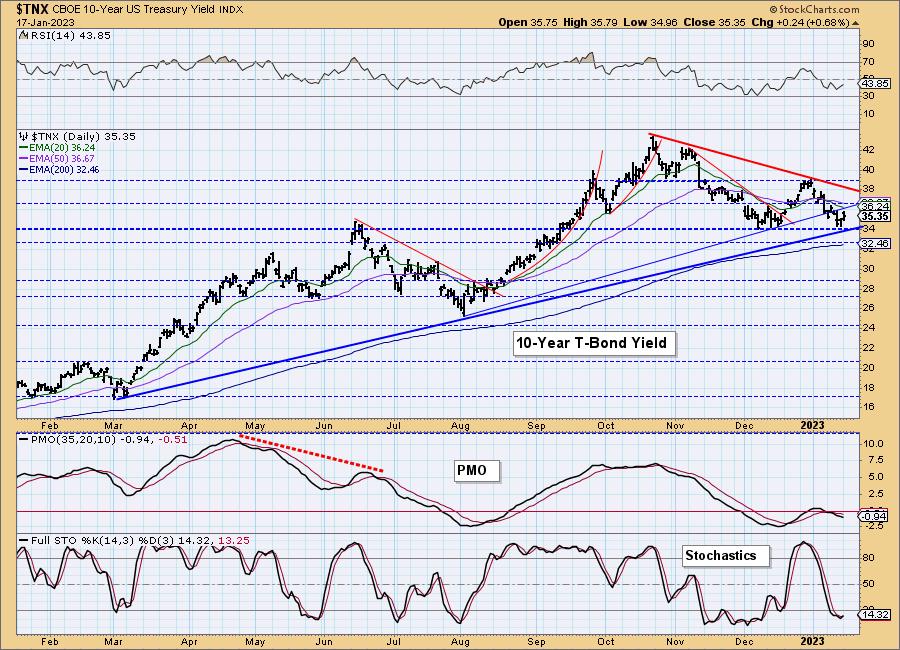
Task: Click the 'Close 35.35' header value
Action: point(714,22)
